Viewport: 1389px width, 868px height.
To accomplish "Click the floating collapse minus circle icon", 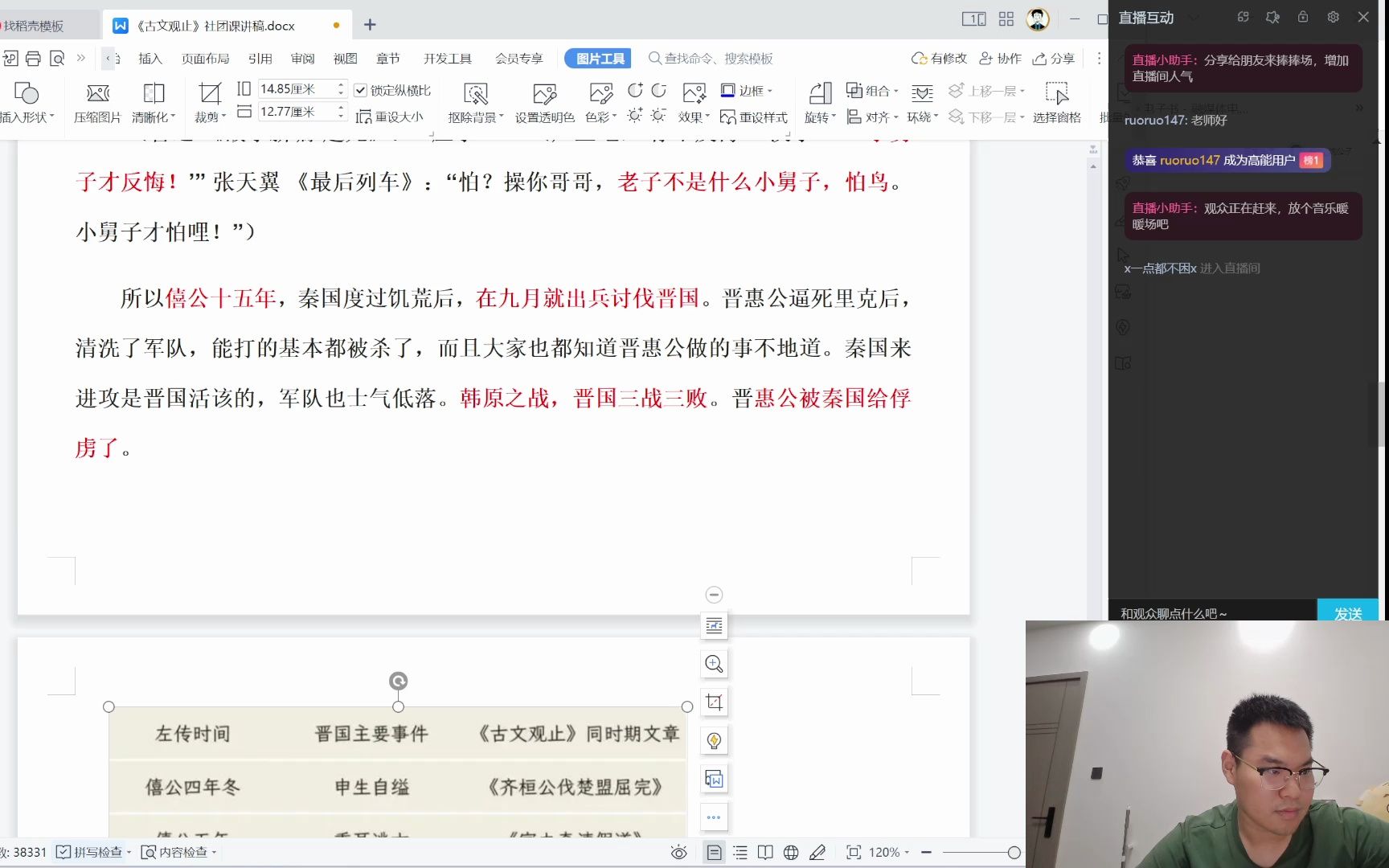I will [714, 595].
